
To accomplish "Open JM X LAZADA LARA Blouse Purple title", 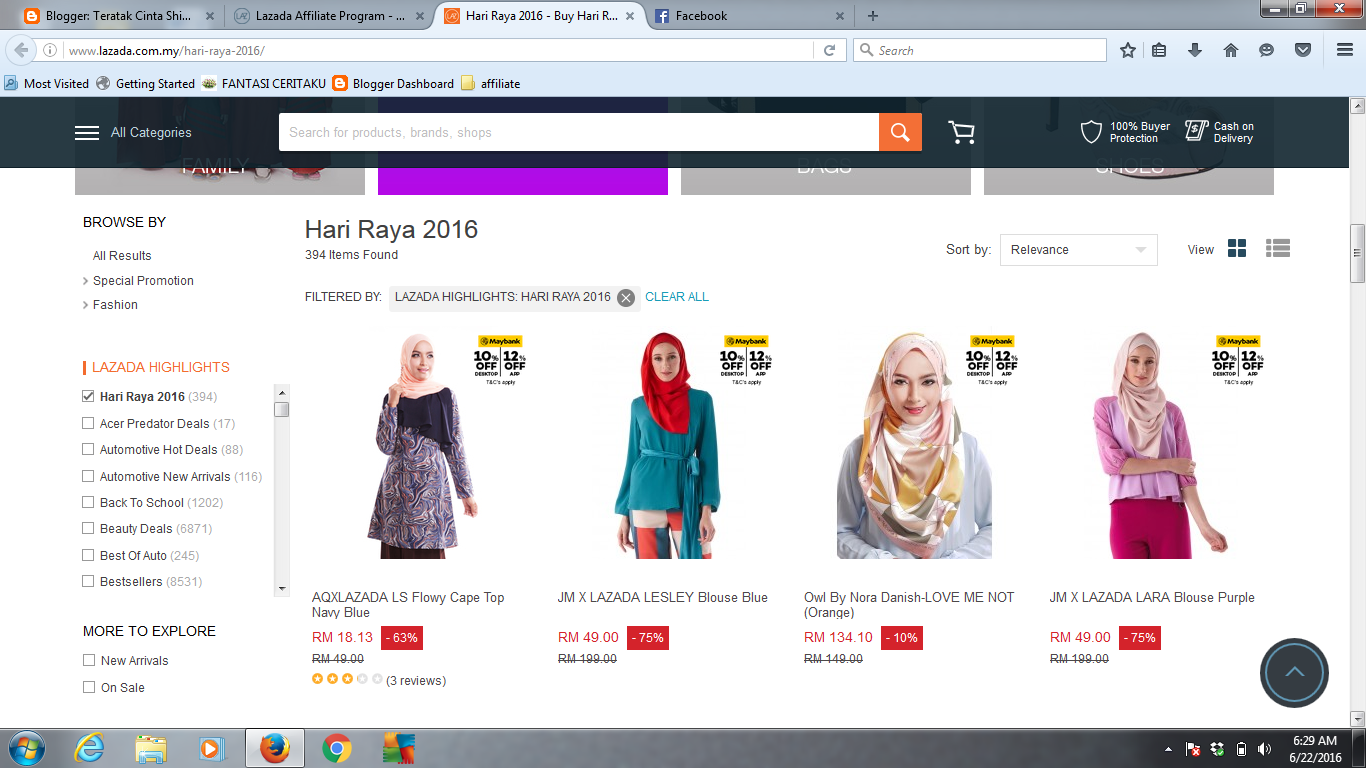I will (1152, 598).
